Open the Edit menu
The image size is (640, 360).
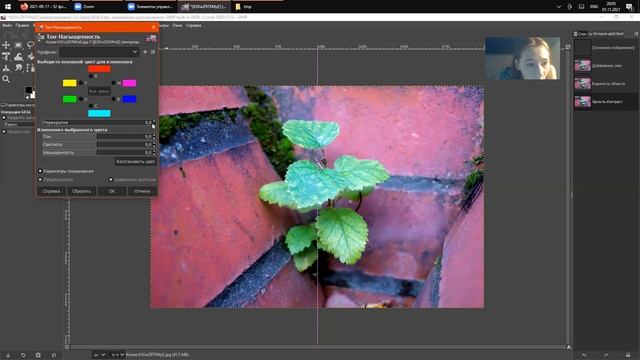[22, 25]
